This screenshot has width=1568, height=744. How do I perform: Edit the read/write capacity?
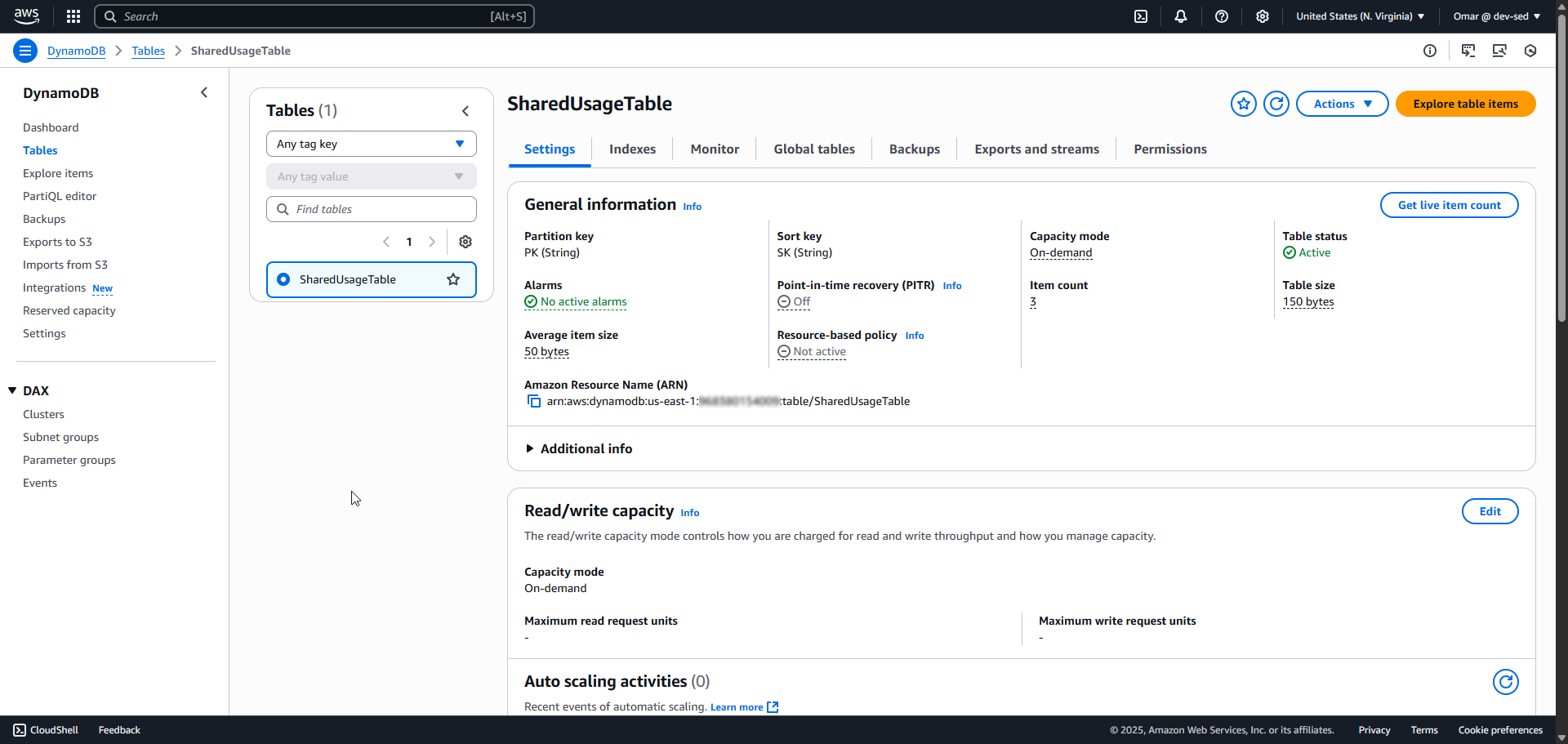click(x=1490, y=511)
